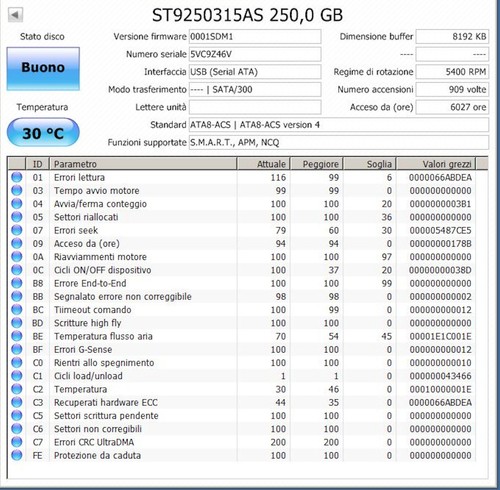The height and width of the screenshot is (490, 500).
Task: Select the Protezione da caduta parameter text
Action: [97, 455]
